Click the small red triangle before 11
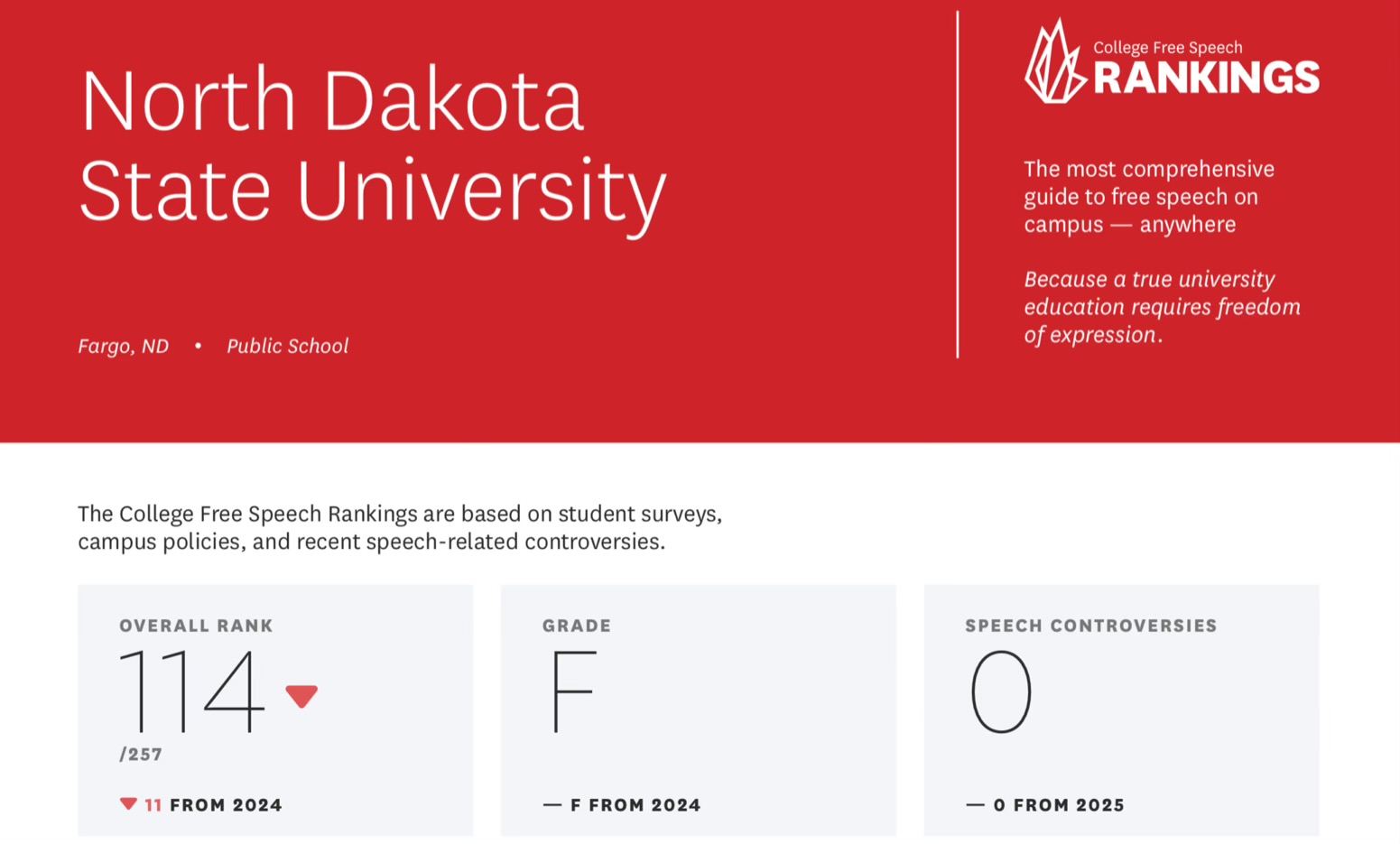This screenshot has width=1400, height=844. (x=128, y=803)
